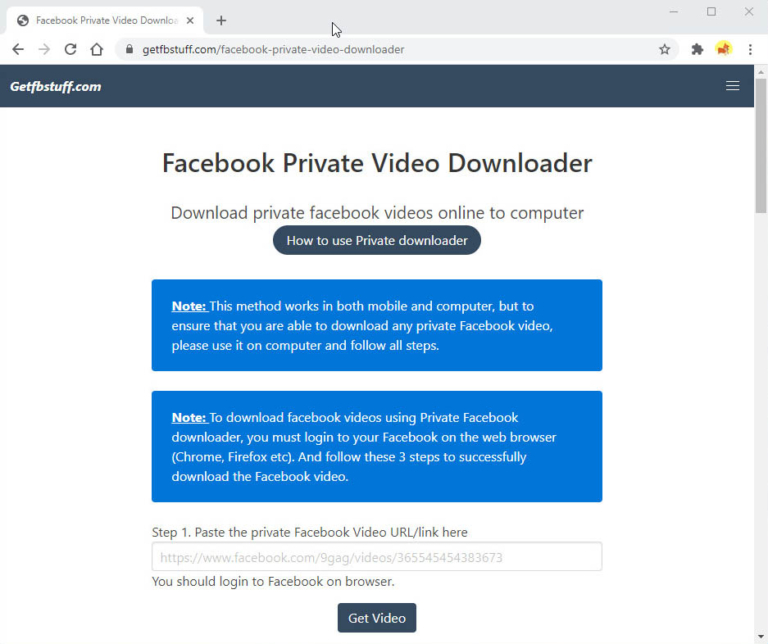Click the browser back arrow

[18, 49]
